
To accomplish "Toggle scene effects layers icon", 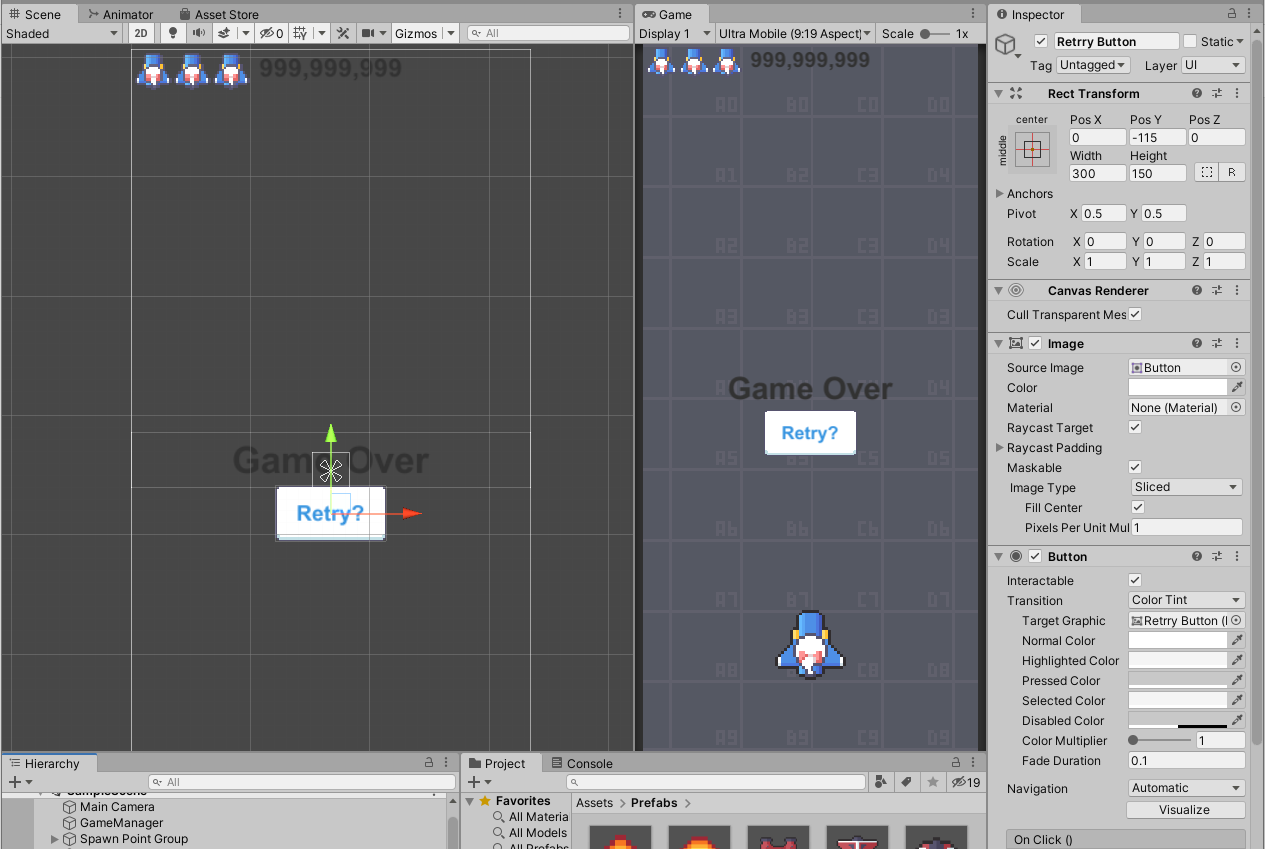I will click(224, 33).
